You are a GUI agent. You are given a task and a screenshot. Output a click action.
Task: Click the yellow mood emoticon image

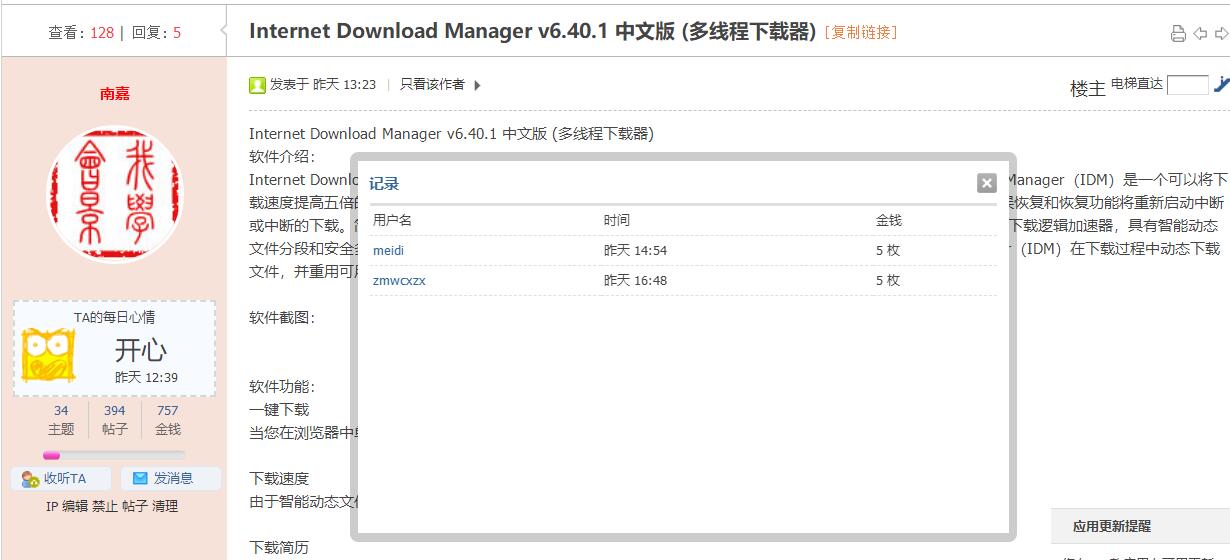click(x=48, y=356)
